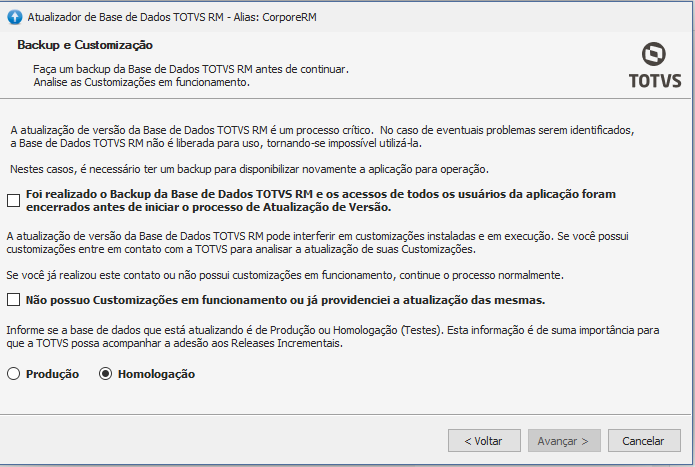Click the Avançar button
The height and width of the screenshot is (467, 695).
(564, 440)
